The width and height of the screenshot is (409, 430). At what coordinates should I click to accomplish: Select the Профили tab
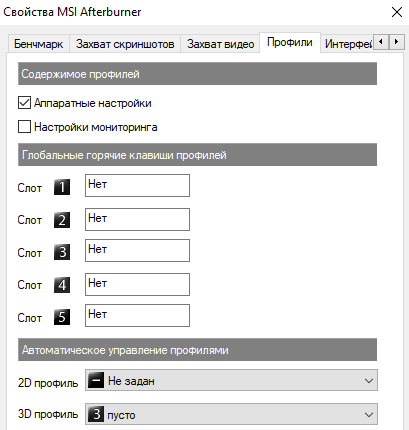pyautogui.click(x=290, y=42)
